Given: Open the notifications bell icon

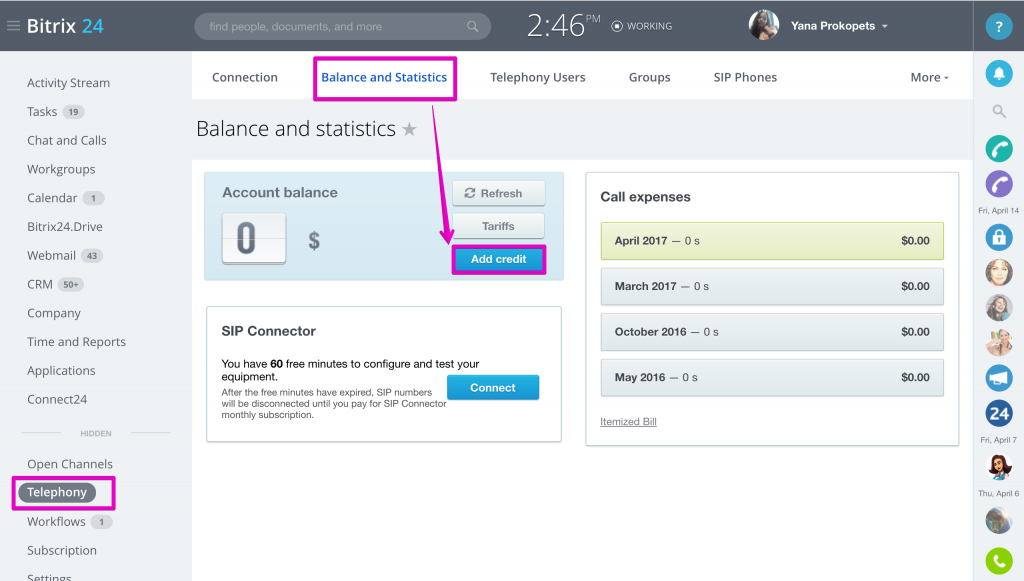Looking at the screenshot, I should tap(999, 74).
